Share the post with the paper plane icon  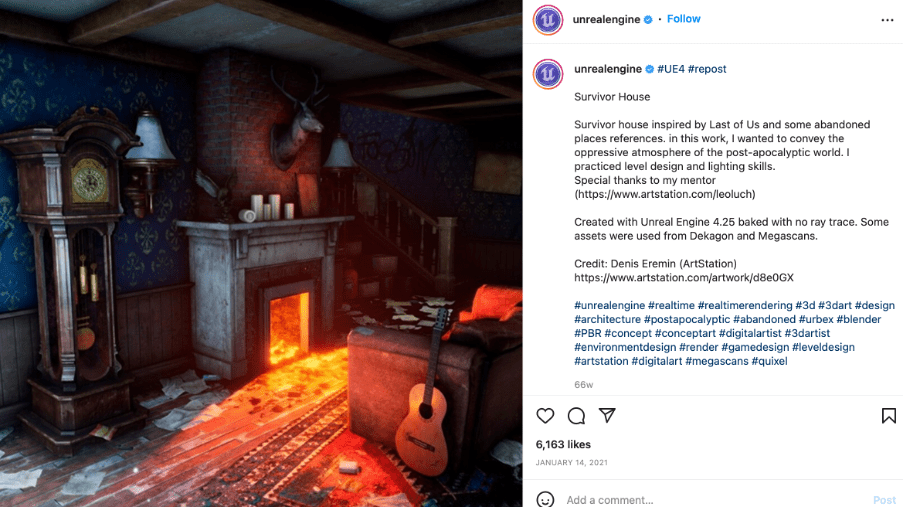click(607, 415)
